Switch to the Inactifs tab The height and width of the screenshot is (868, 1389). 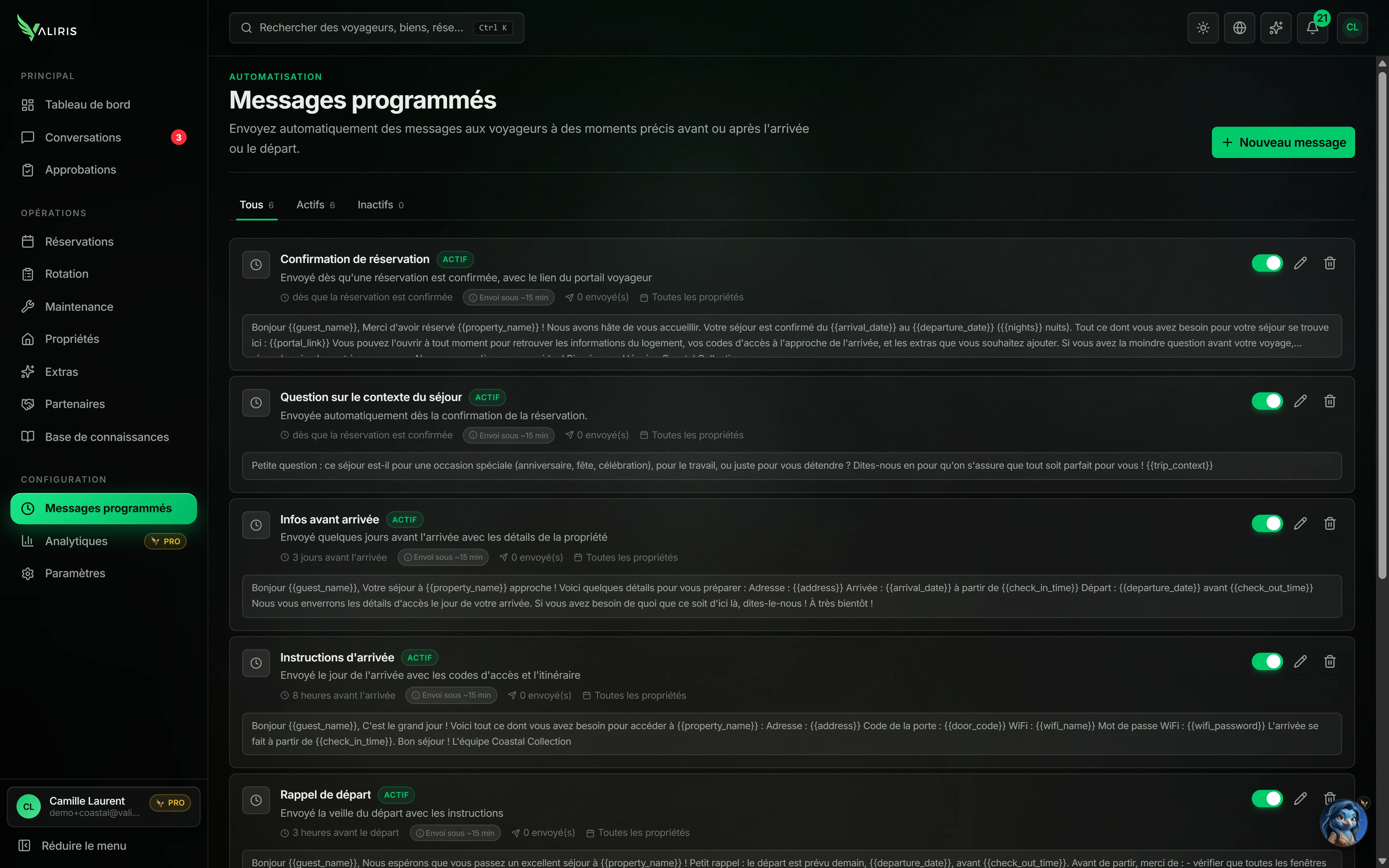point(381,205)
